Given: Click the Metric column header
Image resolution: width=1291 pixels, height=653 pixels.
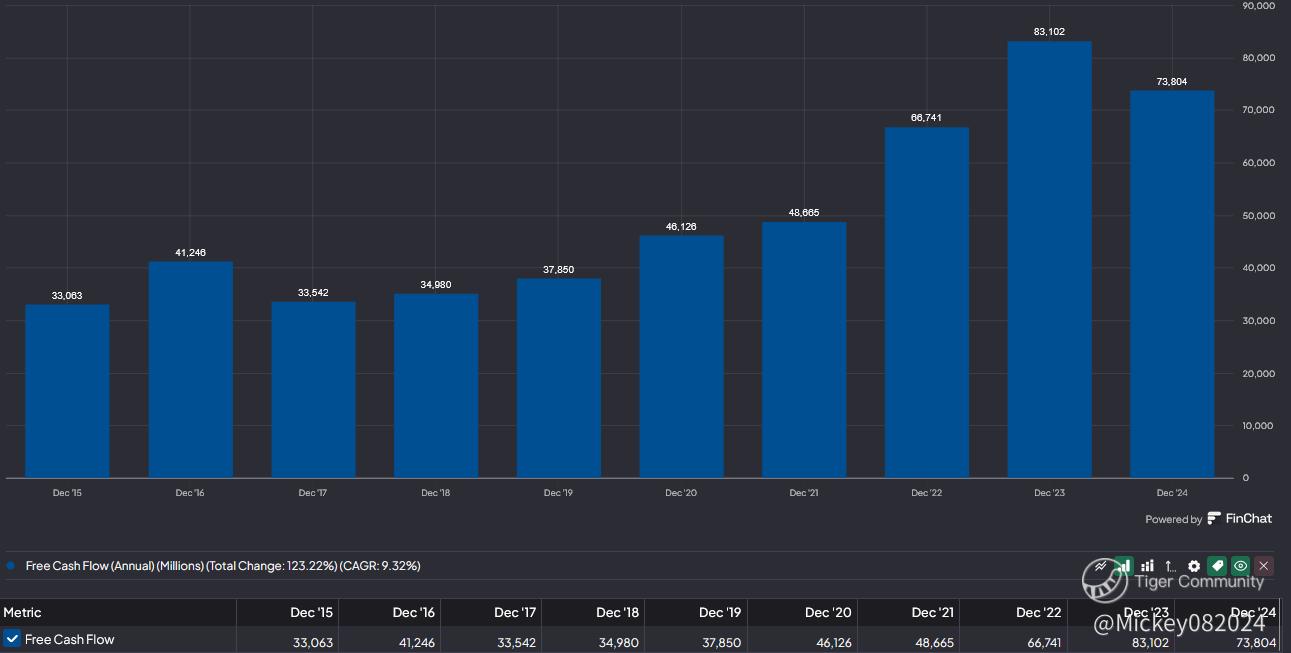Looking at the screenshot, I should click(22, 612).
